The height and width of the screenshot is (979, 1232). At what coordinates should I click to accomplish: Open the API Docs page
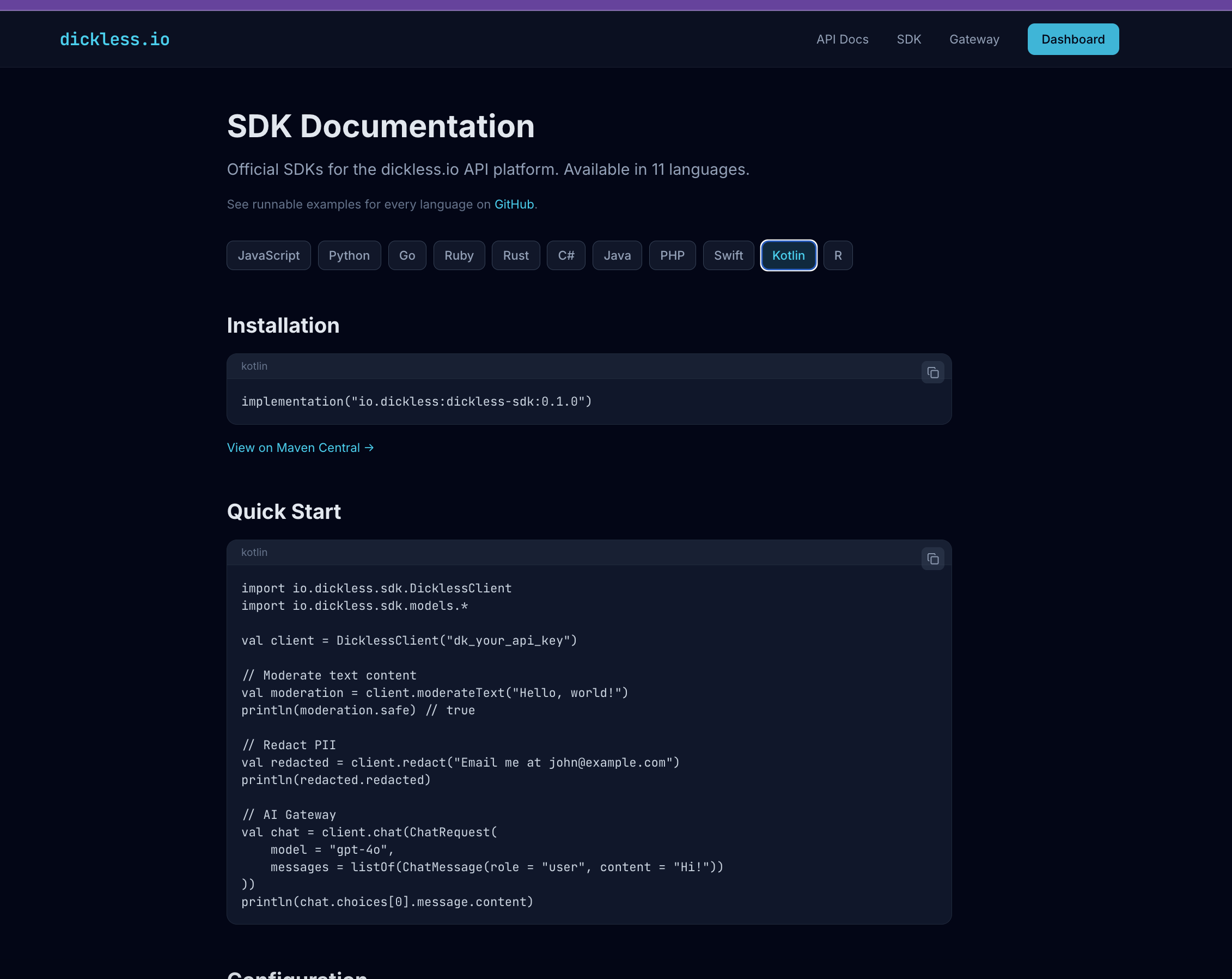(842, 39)
